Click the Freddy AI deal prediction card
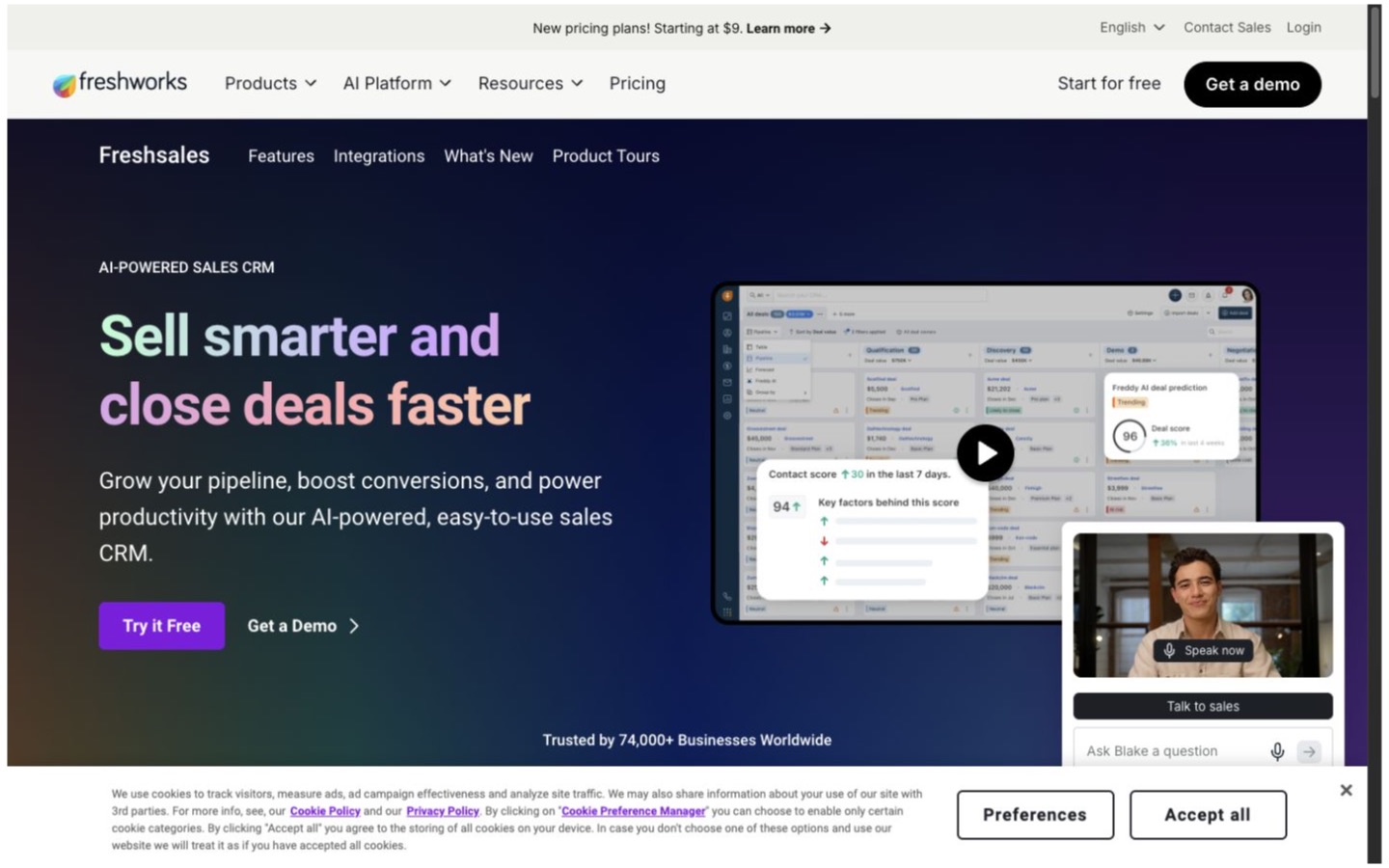 pyautogui.click(x=1171, y=415)
